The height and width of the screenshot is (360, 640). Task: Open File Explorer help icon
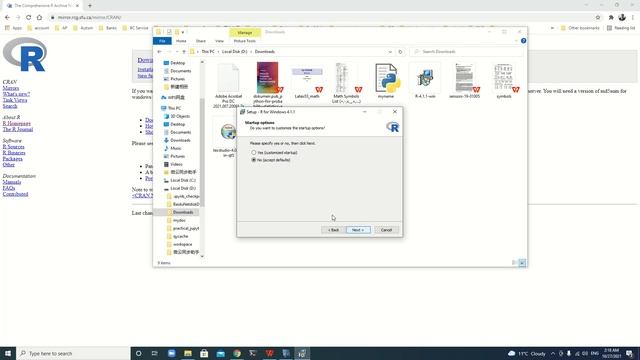point(523,41)
